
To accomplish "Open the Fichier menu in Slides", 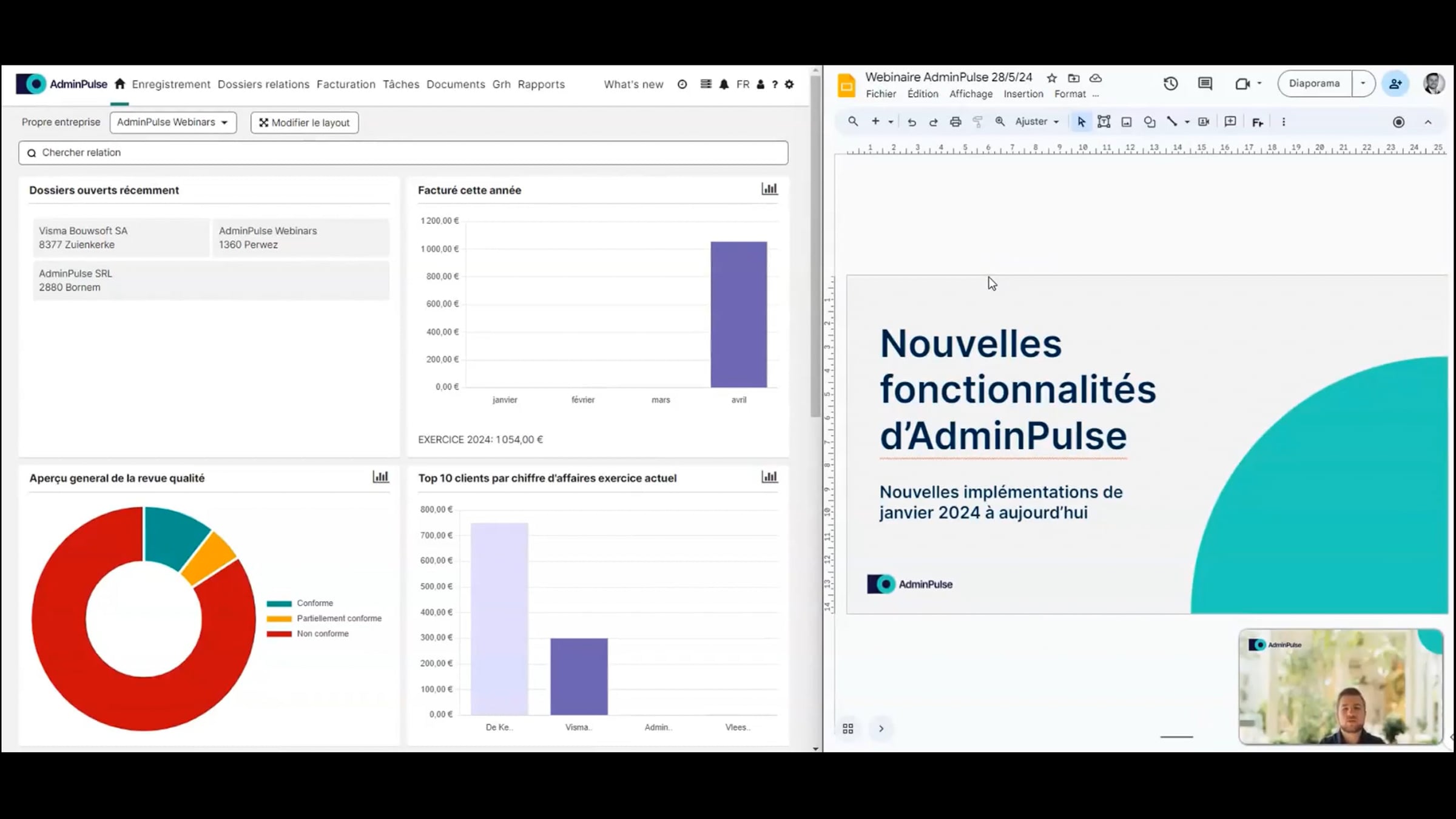I will (881, 94).
